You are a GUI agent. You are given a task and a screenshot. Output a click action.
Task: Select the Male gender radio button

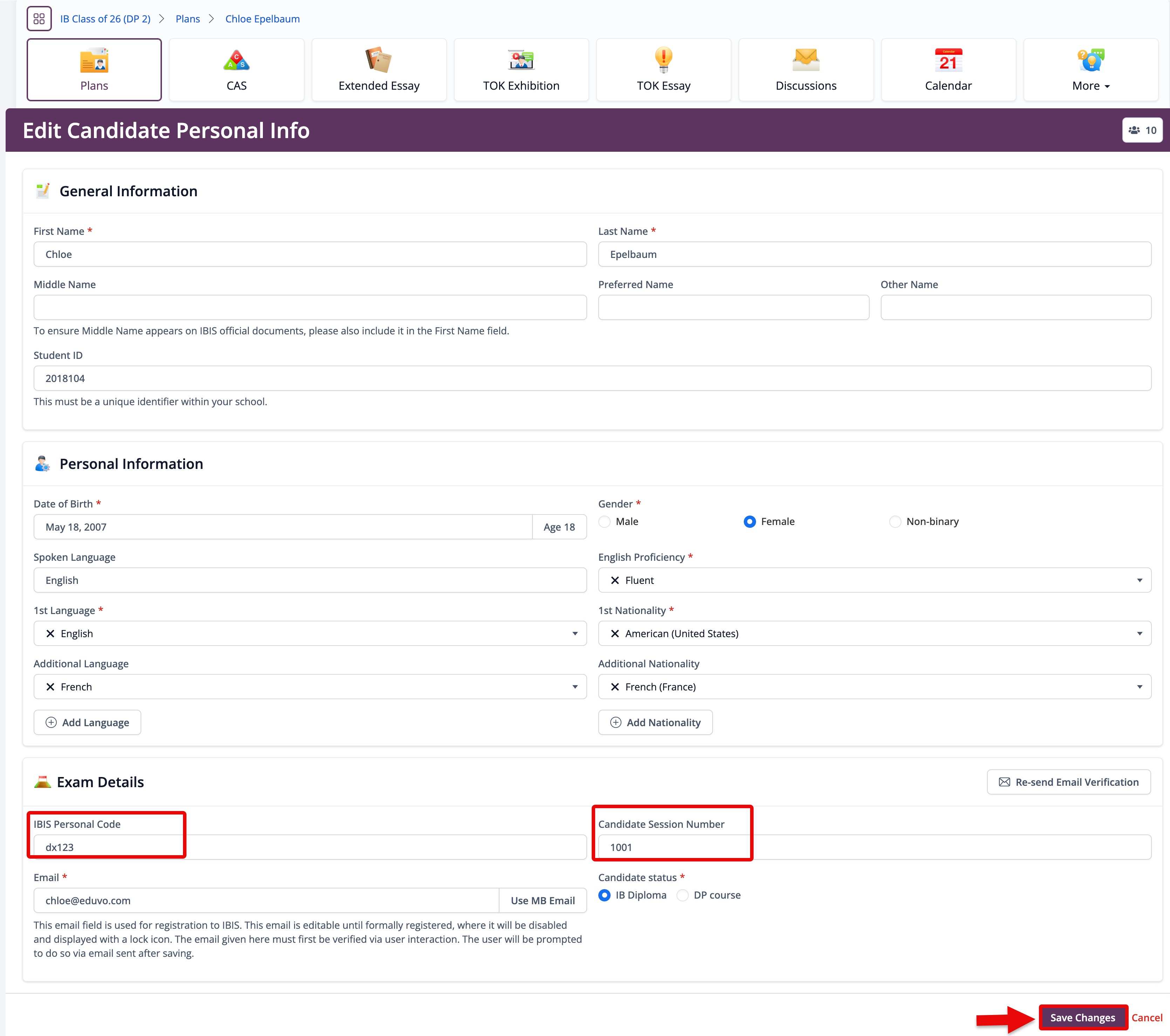point(605,522)
